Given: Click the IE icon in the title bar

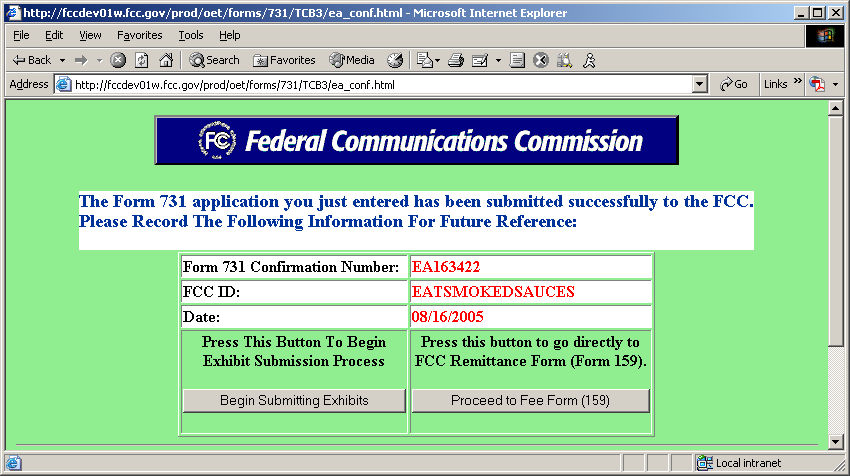Looking at the screenshot, I should 13,12.
